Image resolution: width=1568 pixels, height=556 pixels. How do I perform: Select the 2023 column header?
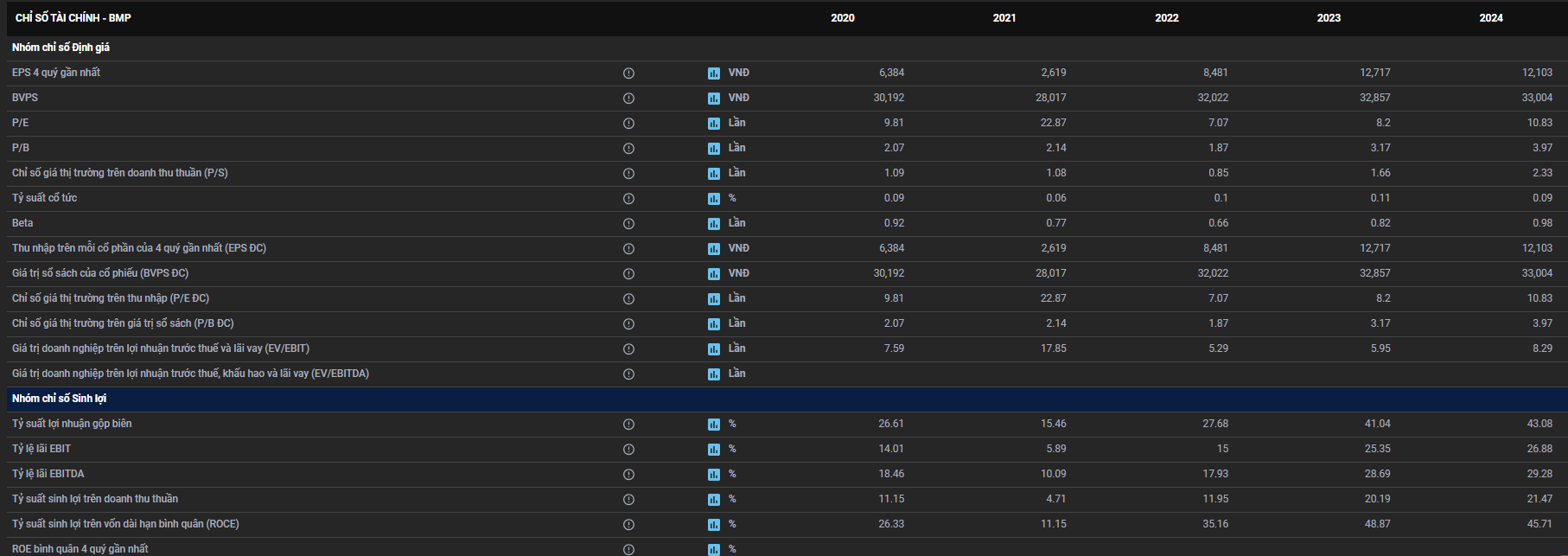[x=1329, y=18]
